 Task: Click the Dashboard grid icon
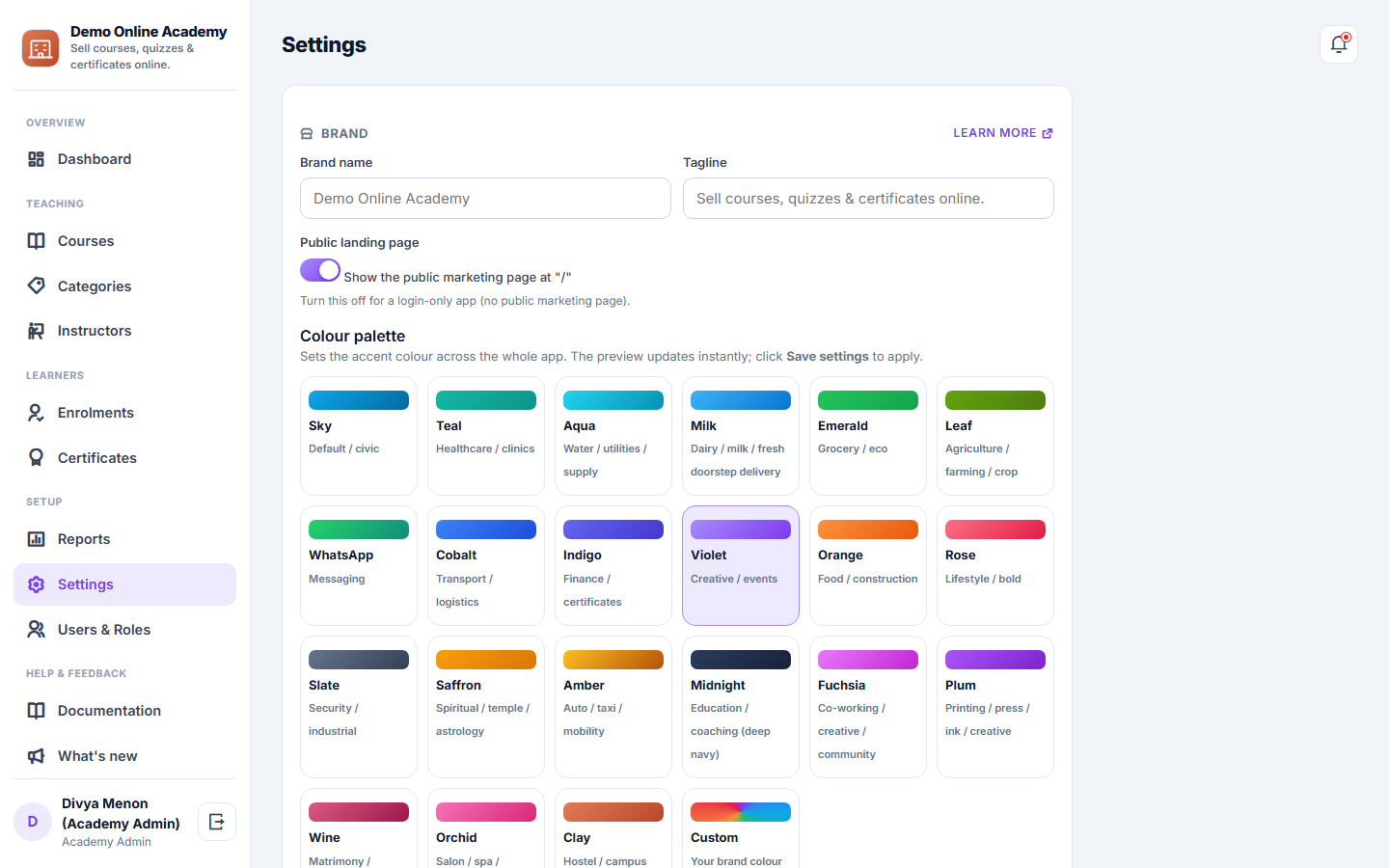click(36, 159)
